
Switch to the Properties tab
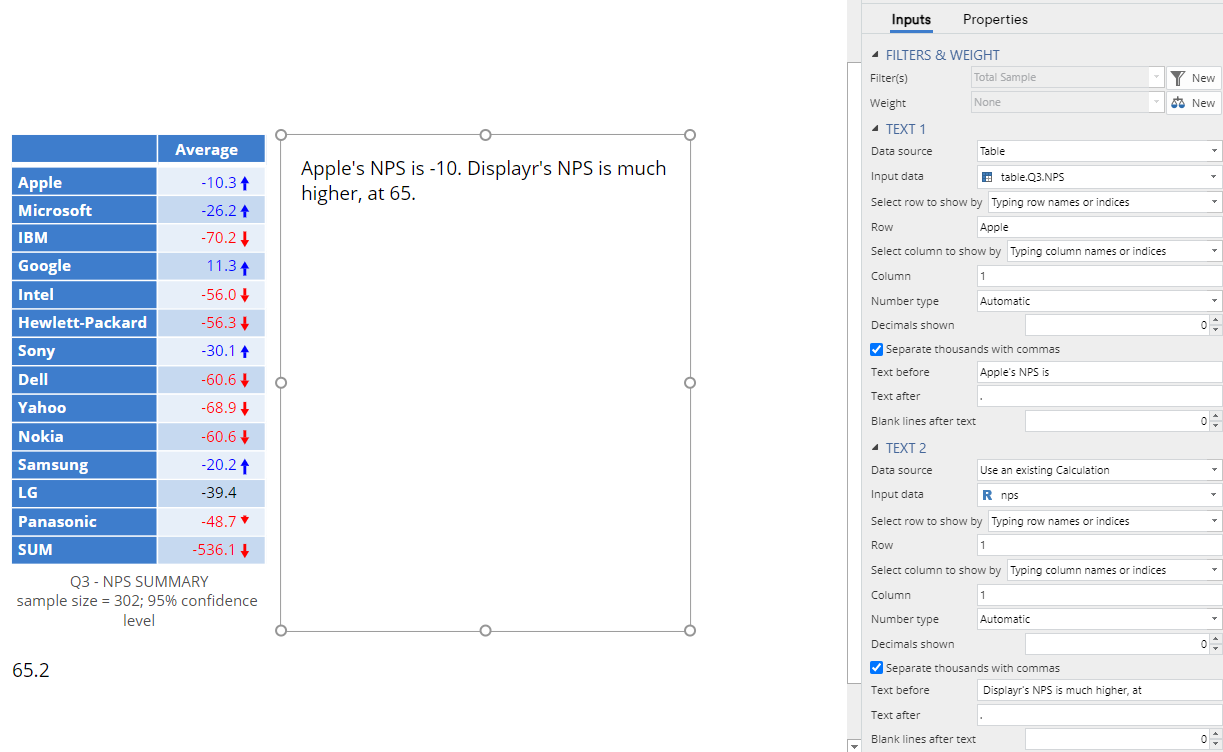(995, 19)
